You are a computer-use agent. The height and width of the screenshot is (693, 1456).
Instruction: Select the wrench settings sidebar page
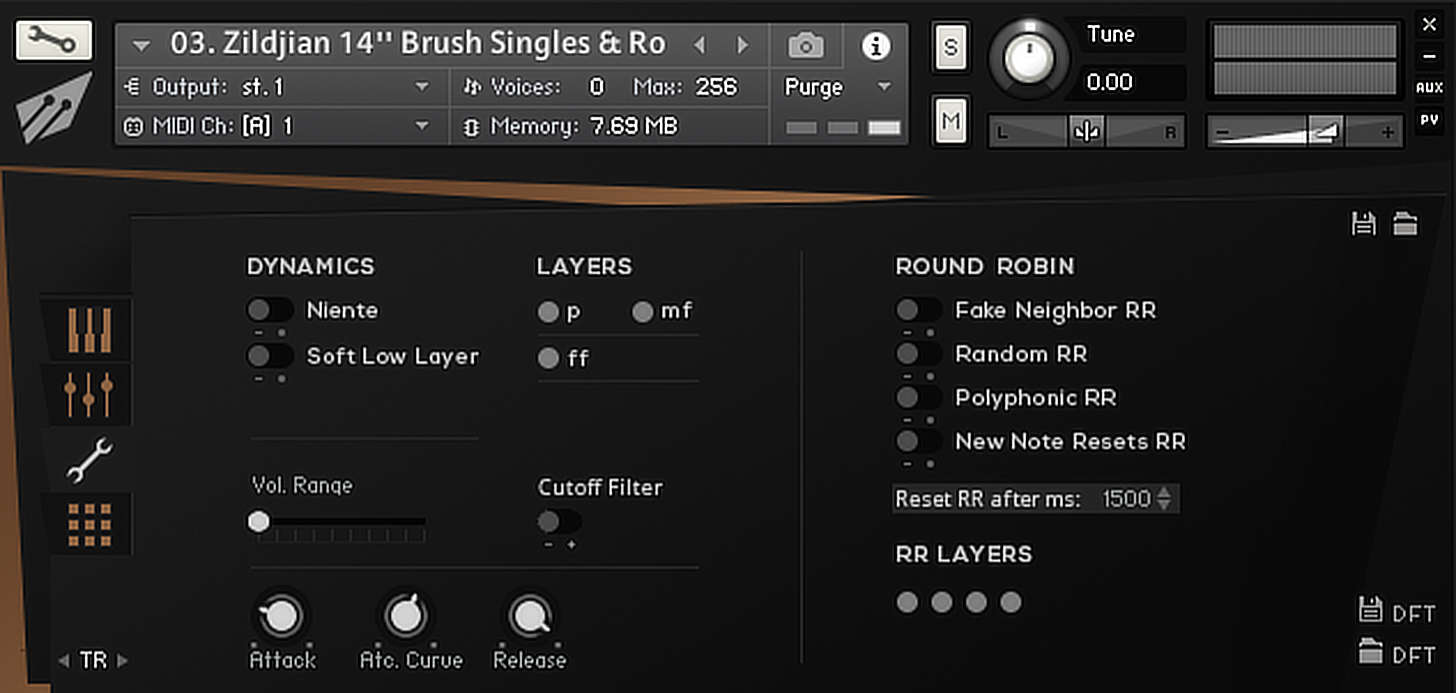tap(89, 460)
